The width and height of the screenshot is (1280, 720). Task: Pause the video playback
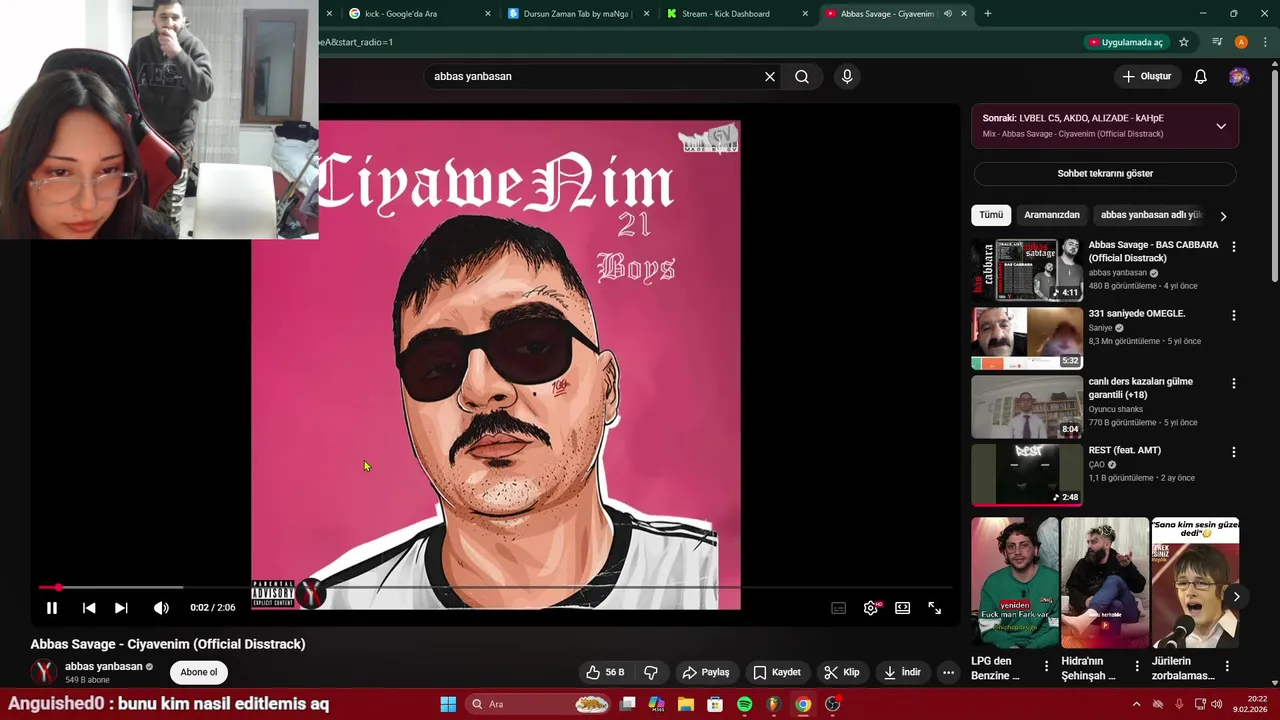[x=52, y=608]
